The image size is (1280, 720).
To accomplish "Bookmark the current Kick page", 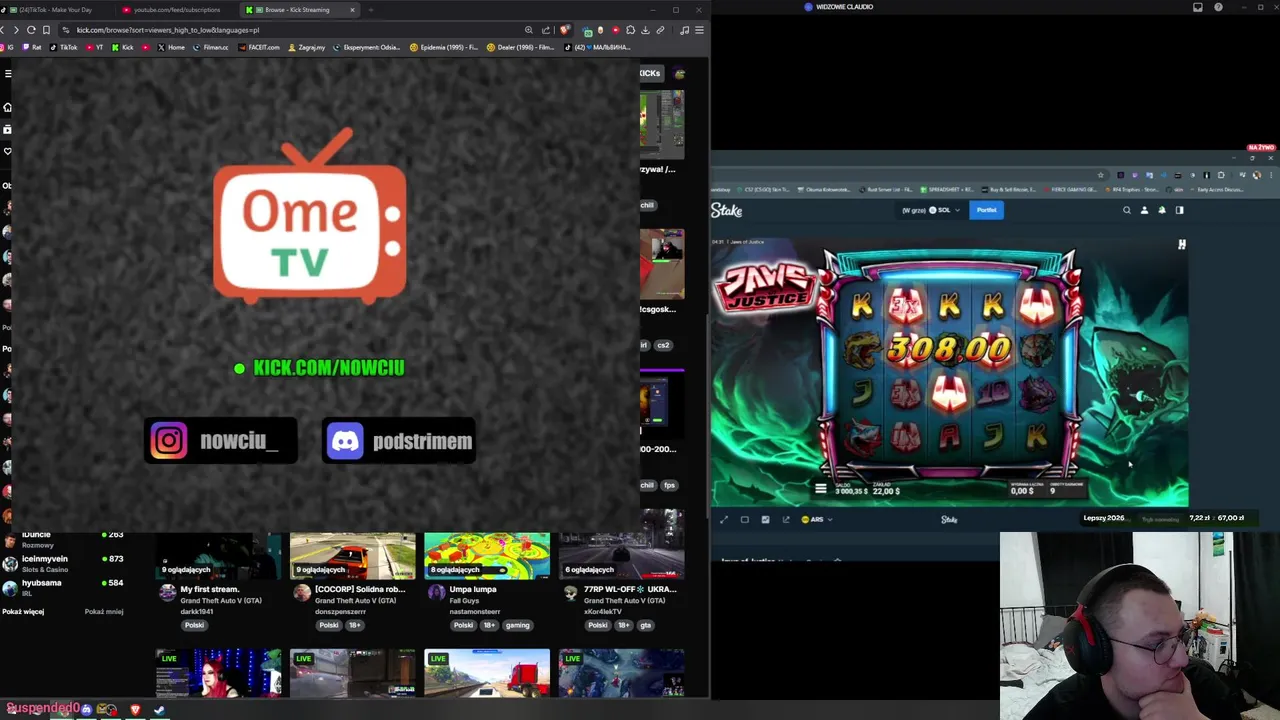I will pyautogui.click(x=48, y=30).
